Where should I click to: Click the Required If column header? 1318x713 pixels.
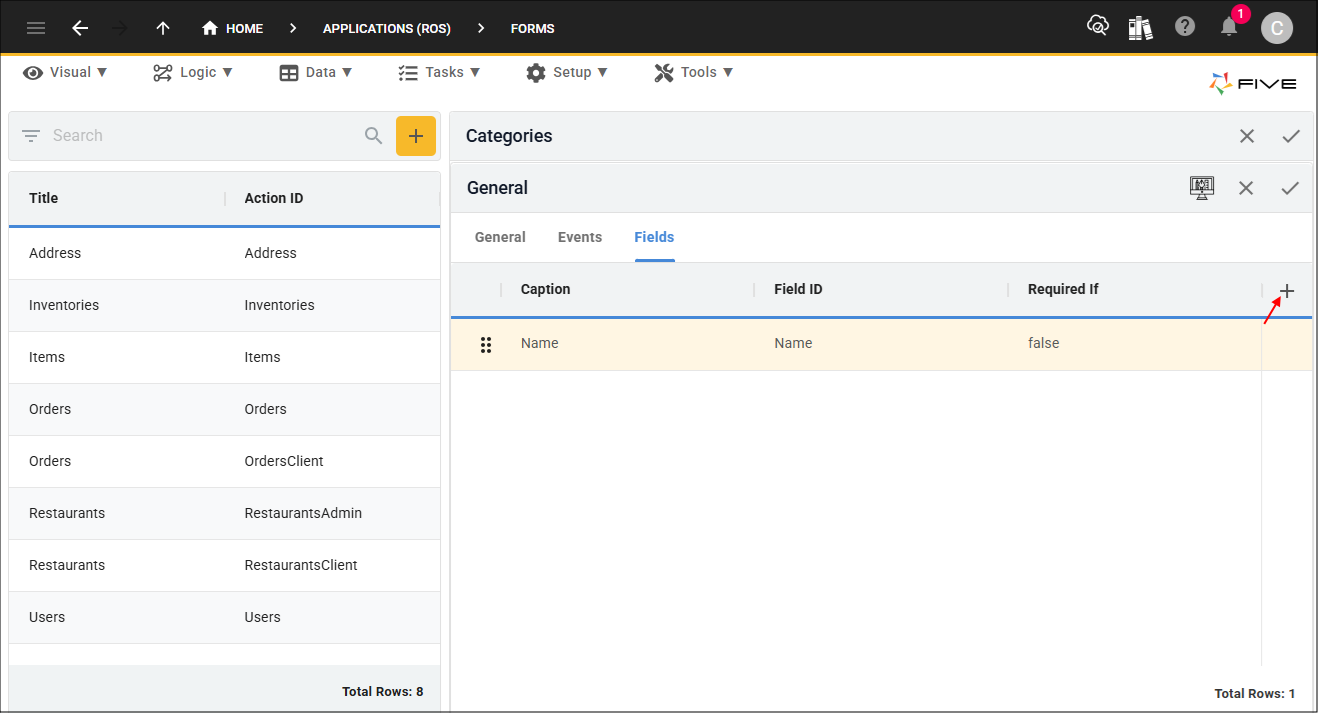pos(1063,289)
